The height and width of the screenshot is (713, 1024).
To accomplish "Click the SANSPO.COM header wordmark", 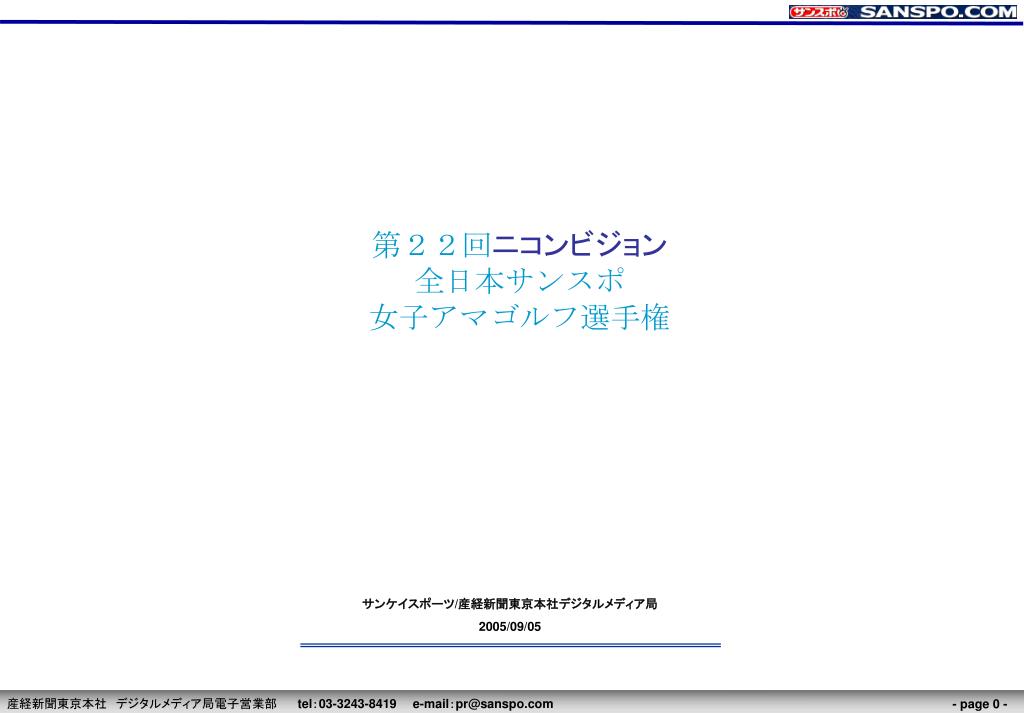I will click(938, 12).
